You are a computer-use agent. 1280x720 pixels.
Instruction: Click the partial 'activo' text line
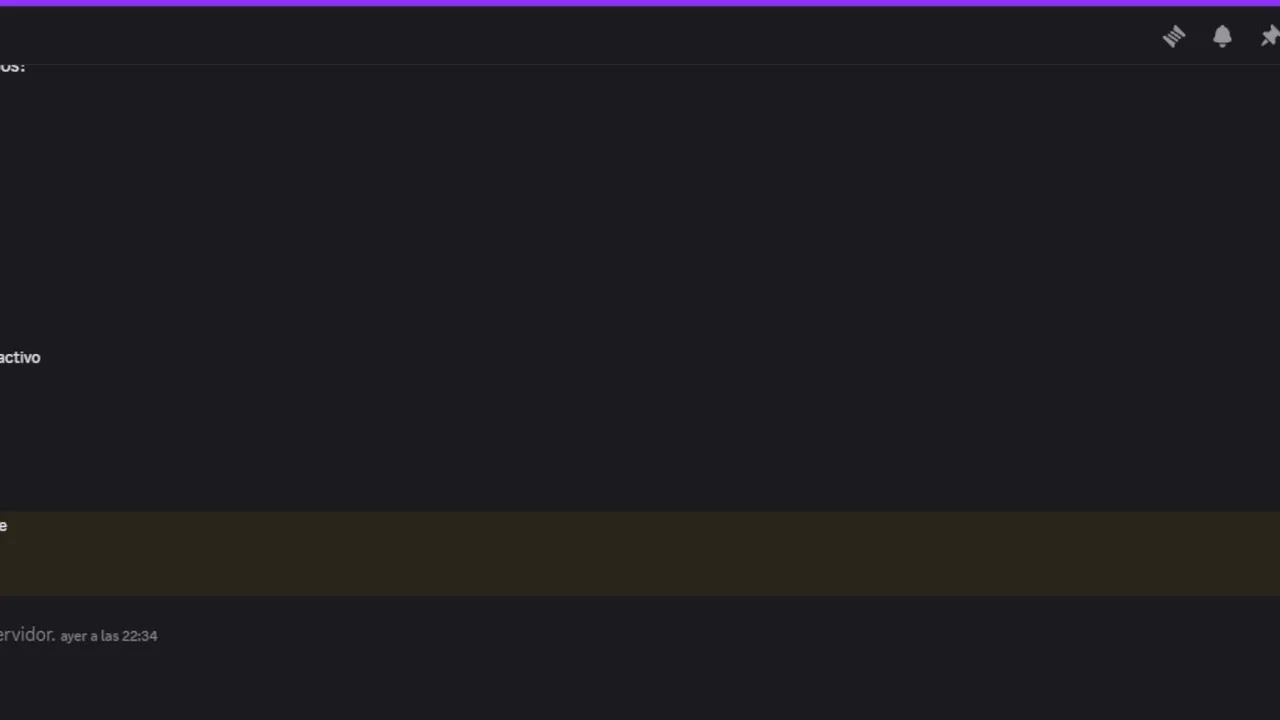point(20,357)
